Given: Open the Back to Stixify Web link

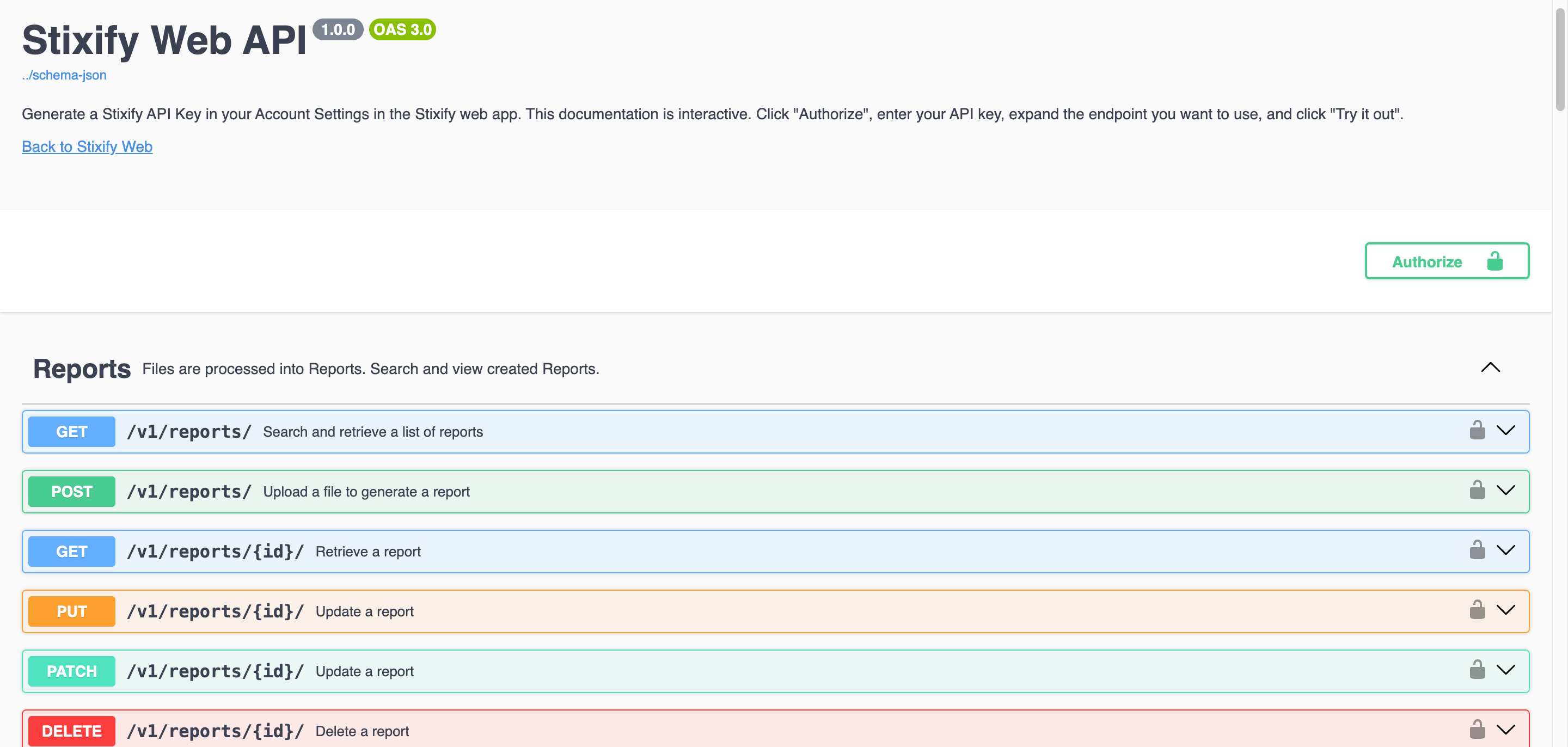Looking at the screenshot, I should pyautogui.click(x=87, y=146).
